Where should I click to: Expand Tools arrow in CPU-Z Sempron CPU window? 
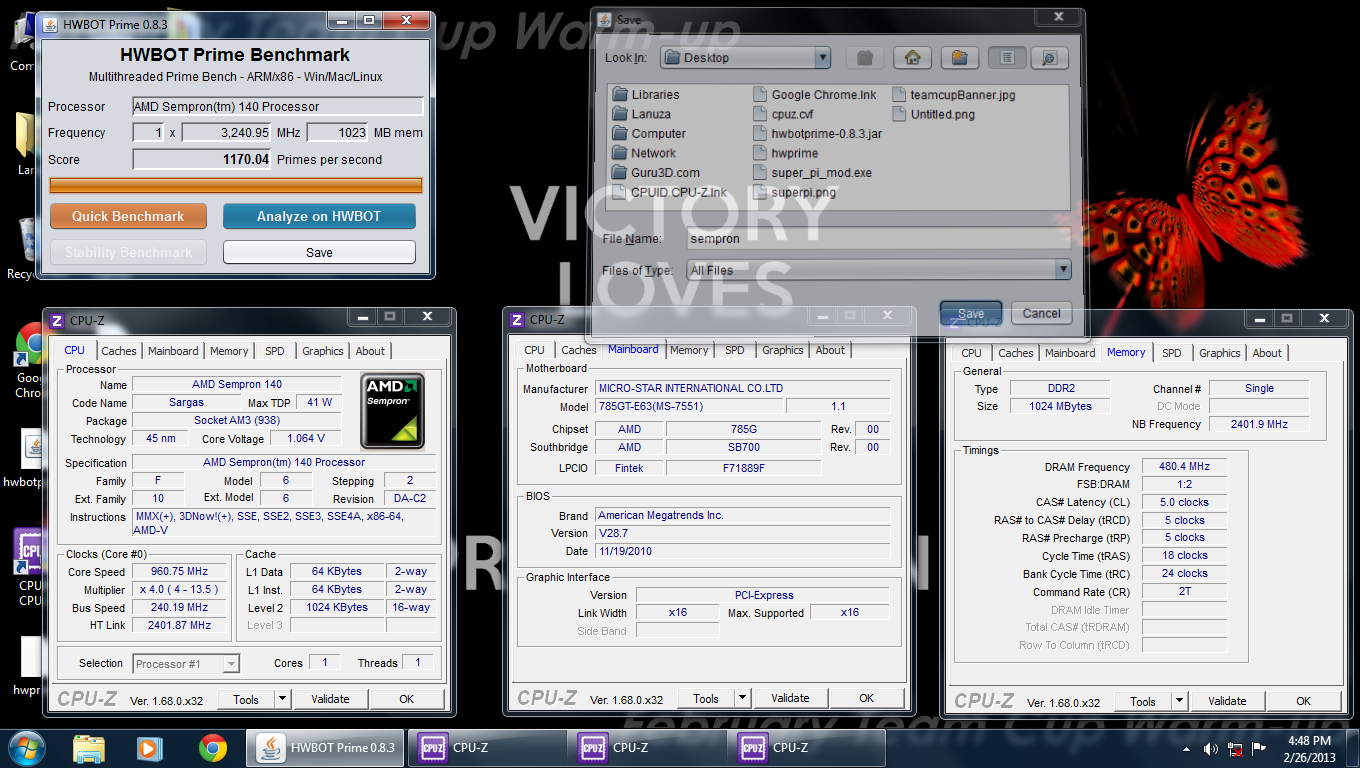[282, 699]
